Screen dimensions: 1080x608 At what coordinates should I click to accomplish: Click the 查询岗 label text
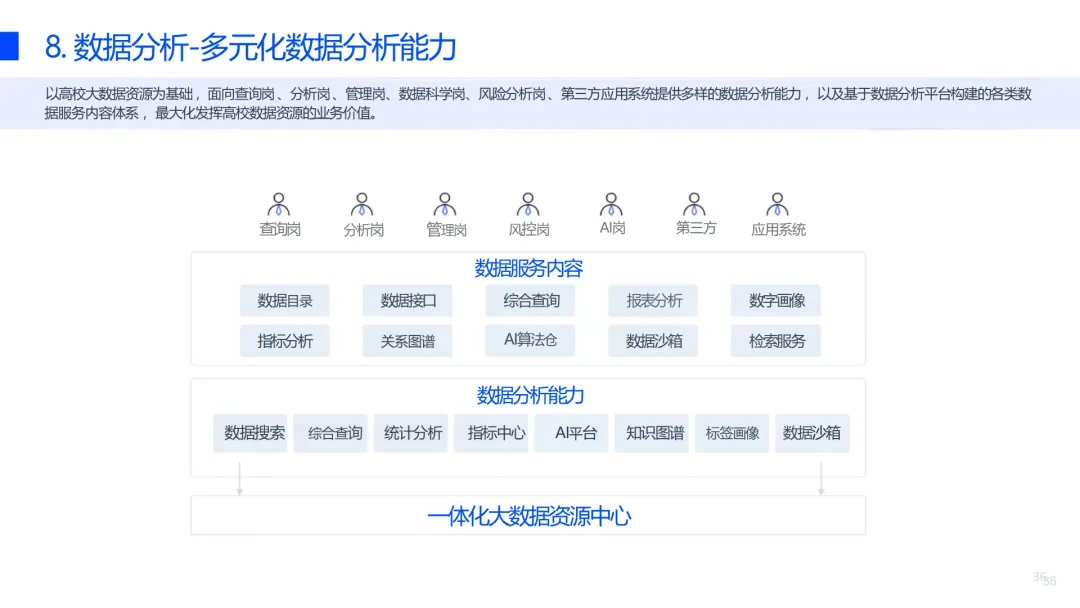click(280, 229)
